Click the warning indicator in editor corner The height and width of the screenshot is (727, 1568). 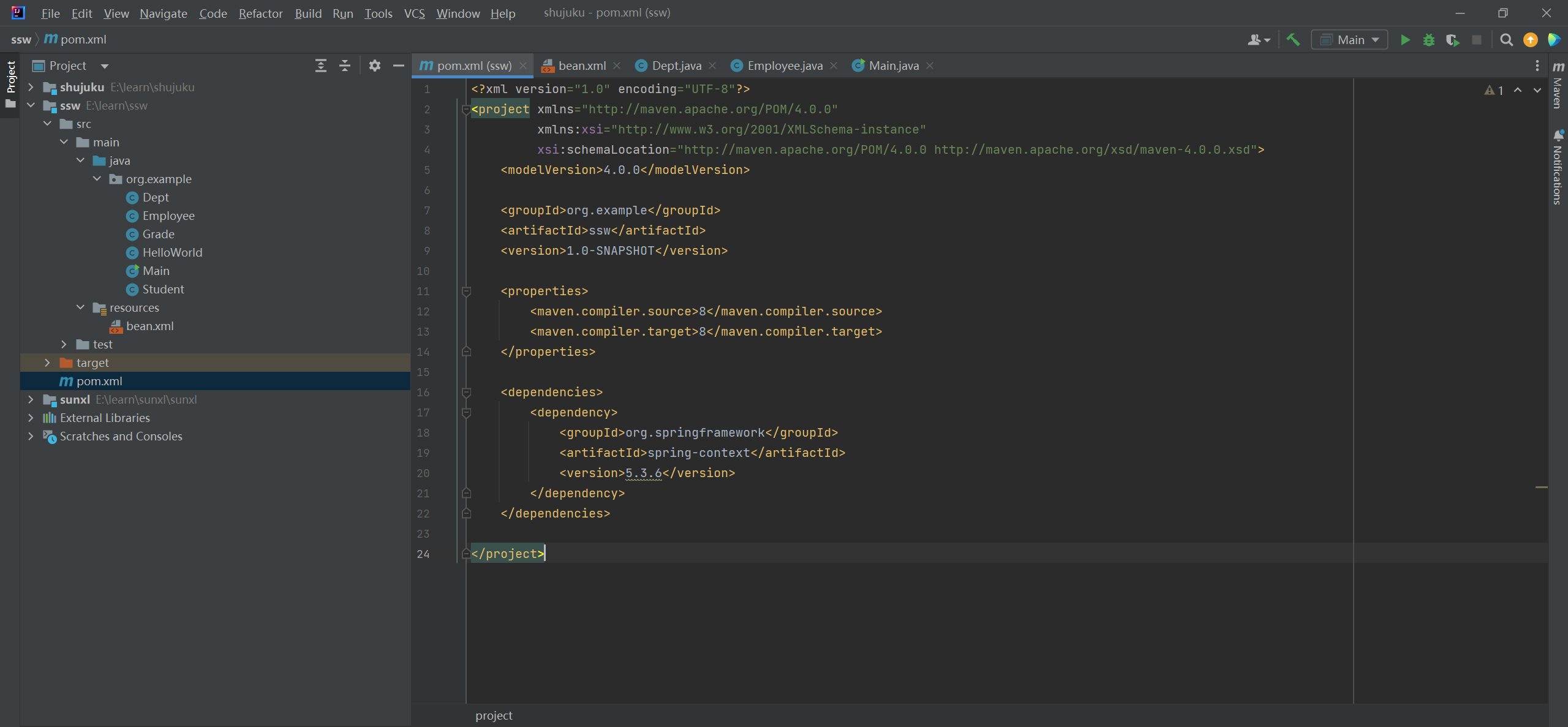(x=1494, y=90)
